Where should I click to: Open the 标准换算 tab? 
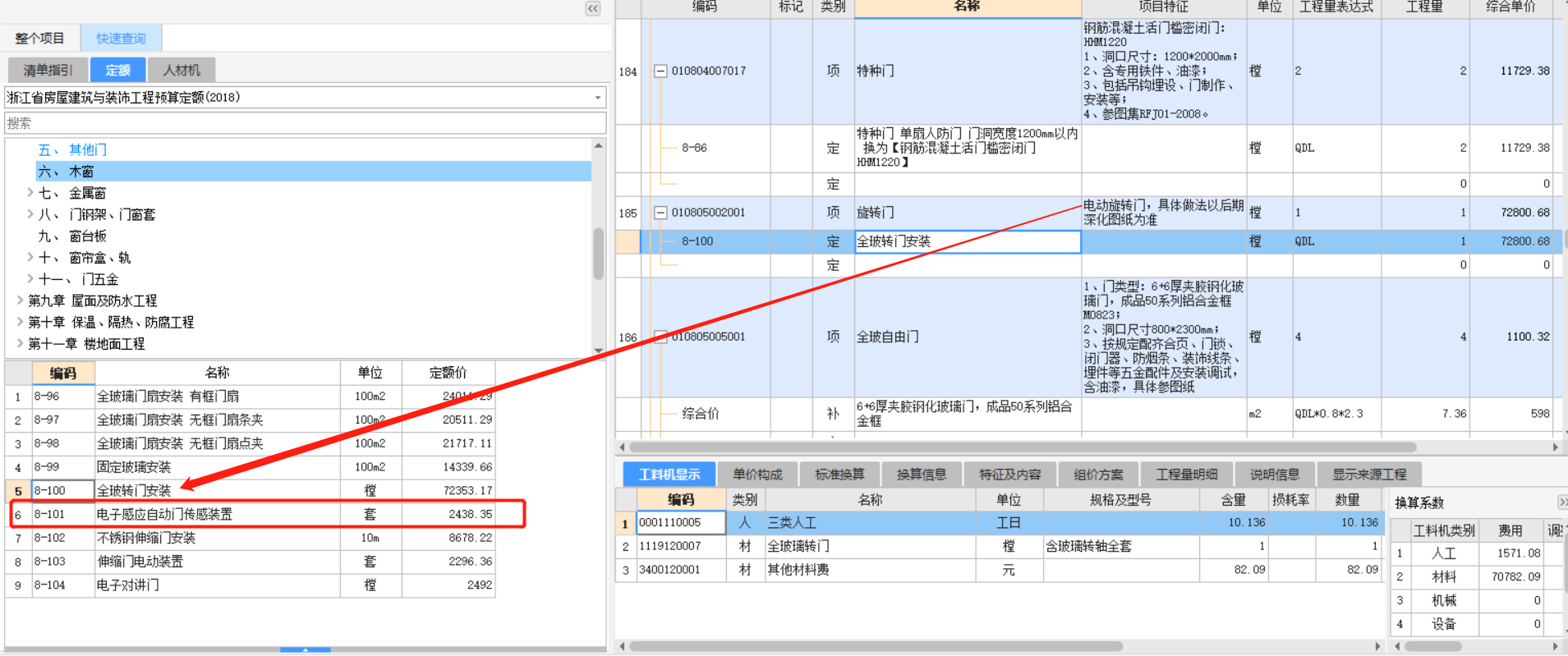839,475
